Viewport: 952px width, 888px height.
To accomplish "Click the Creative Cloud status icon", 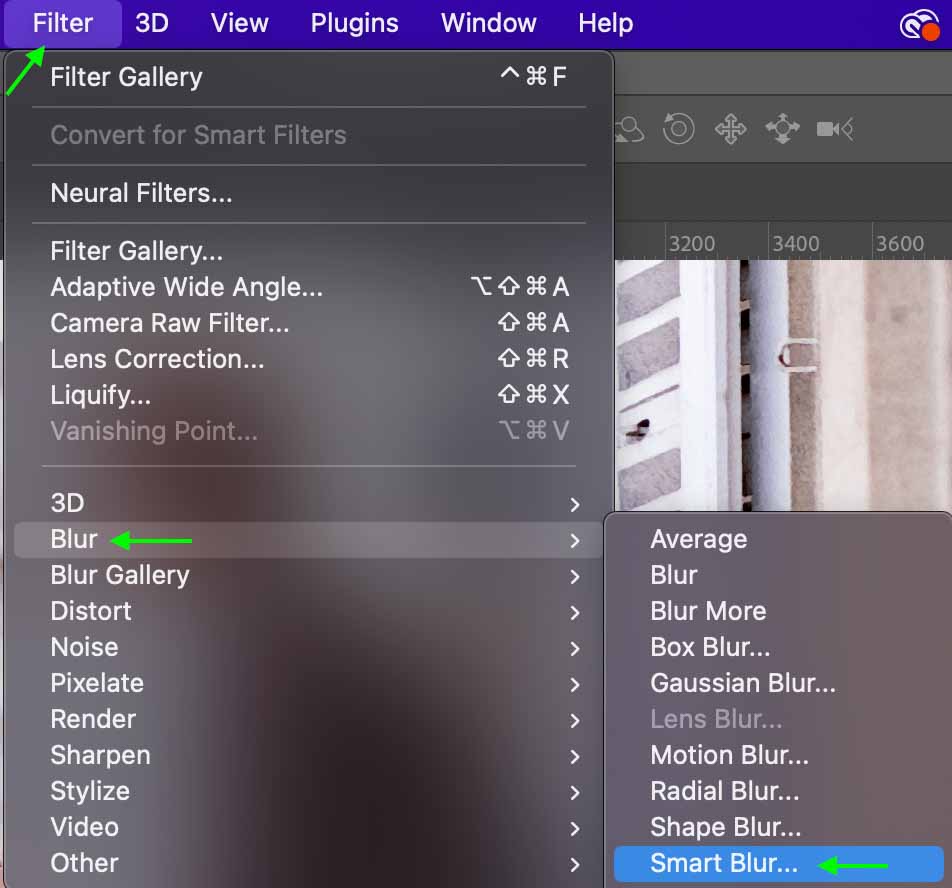I will pos(919,25).
